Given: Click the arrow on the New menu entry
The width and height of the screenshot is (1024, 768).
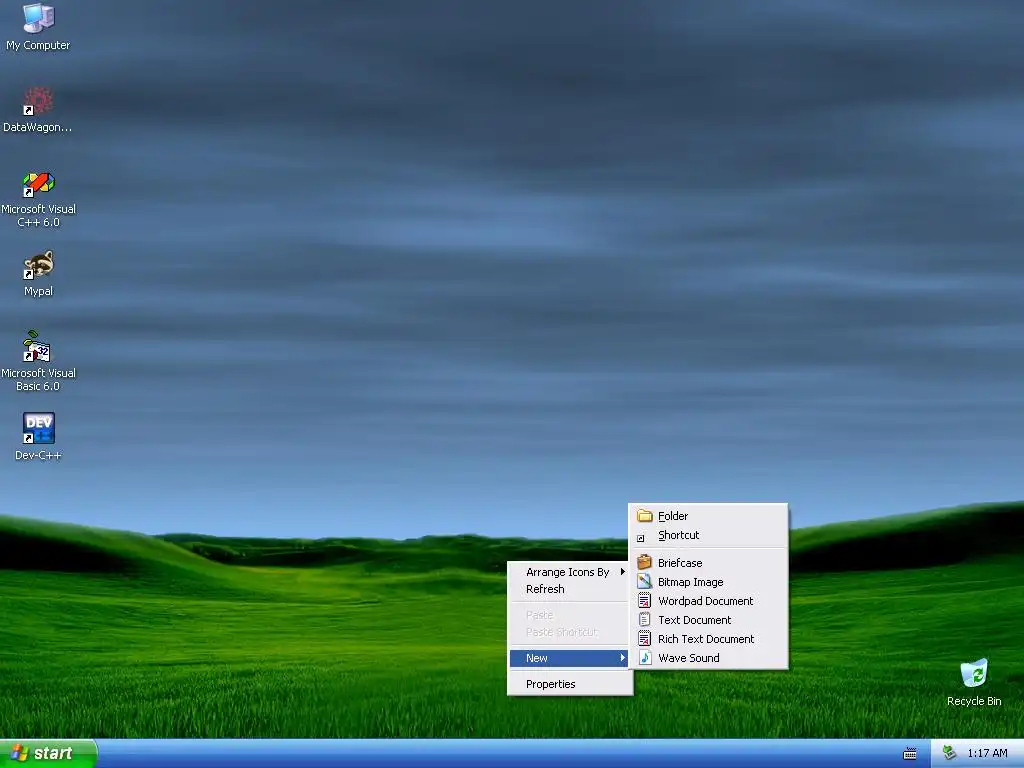Looking at the screenshot, I should click(x=622, y=658).
